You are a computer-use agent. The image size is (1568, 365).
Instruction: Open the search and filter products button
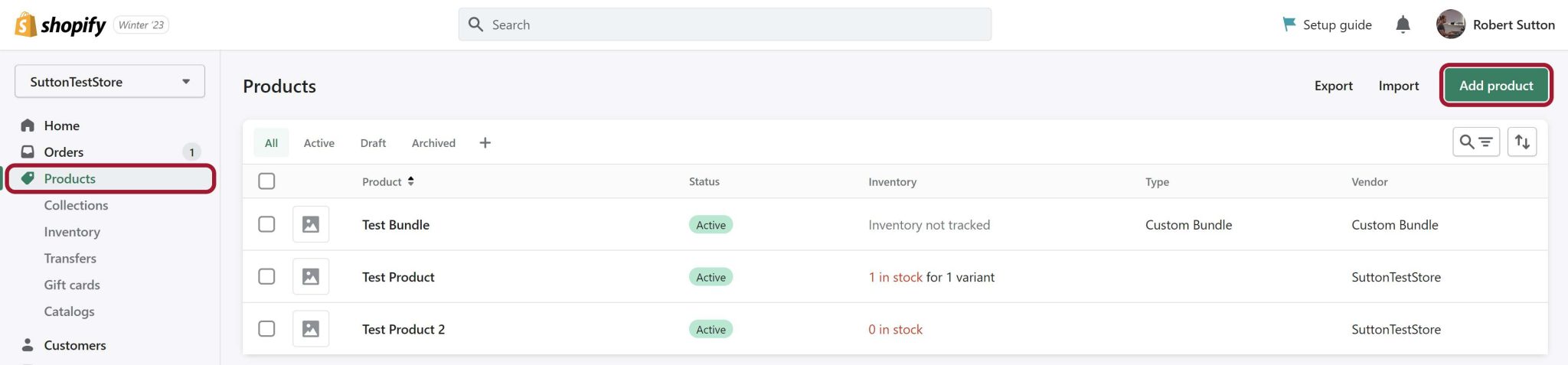pyautogui.click(x=1476, y=142)
